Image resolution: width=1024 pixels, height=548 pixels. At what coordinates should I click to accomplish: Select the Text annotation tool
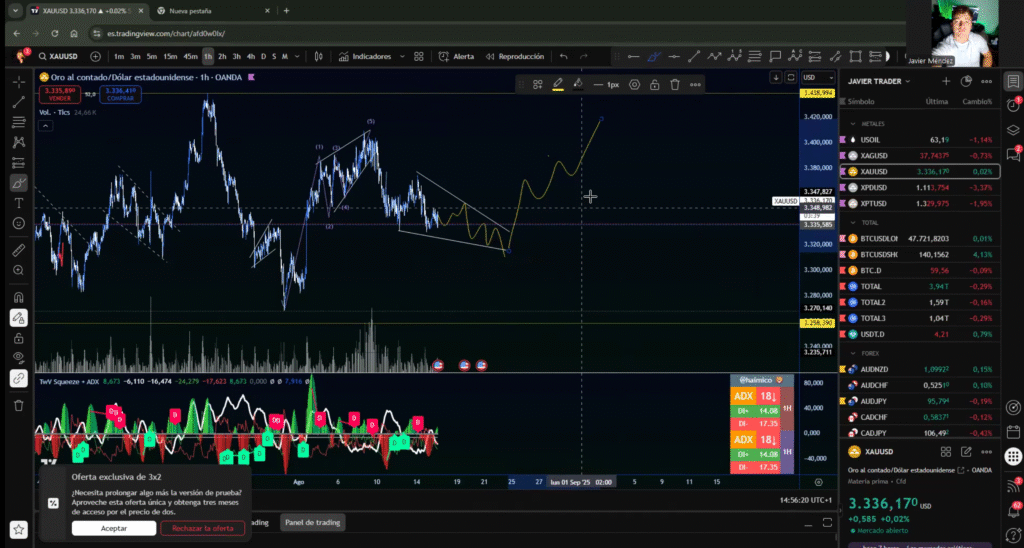tap(19, 203)
